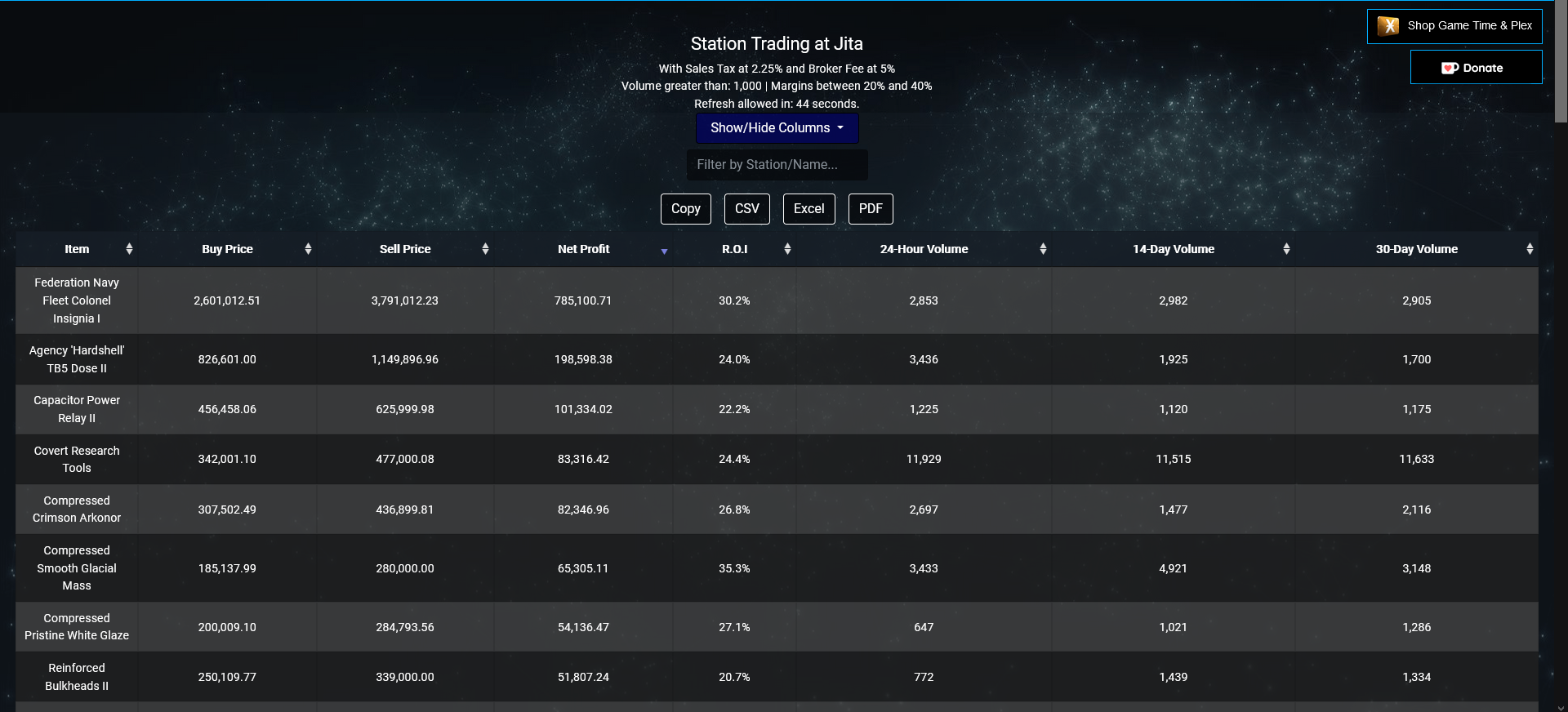Image resolution: width=1568 pixels, height=712 pixels.
Task: Export table as PDF
Action: point(871,209)
